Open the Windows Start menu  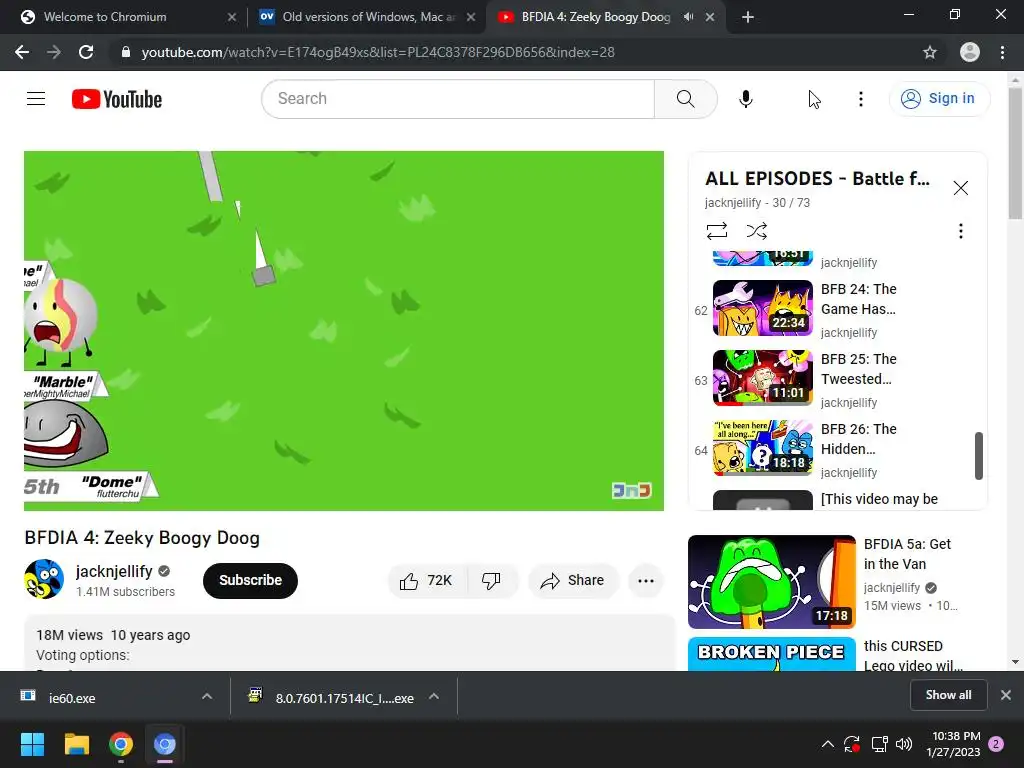click(32, 744)
